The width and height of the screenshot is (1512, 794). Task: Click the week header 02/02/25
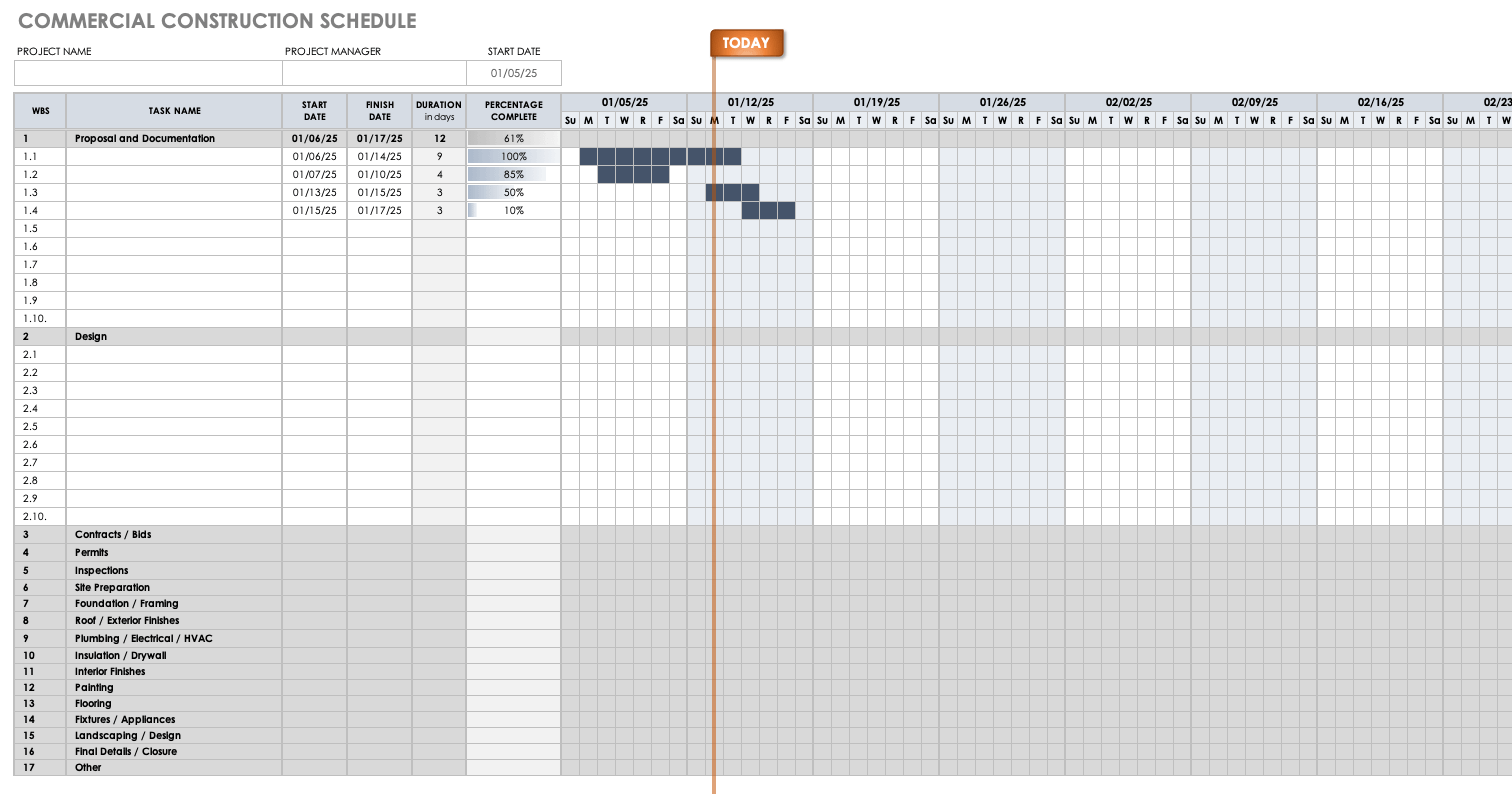[x=1128, y=103]
